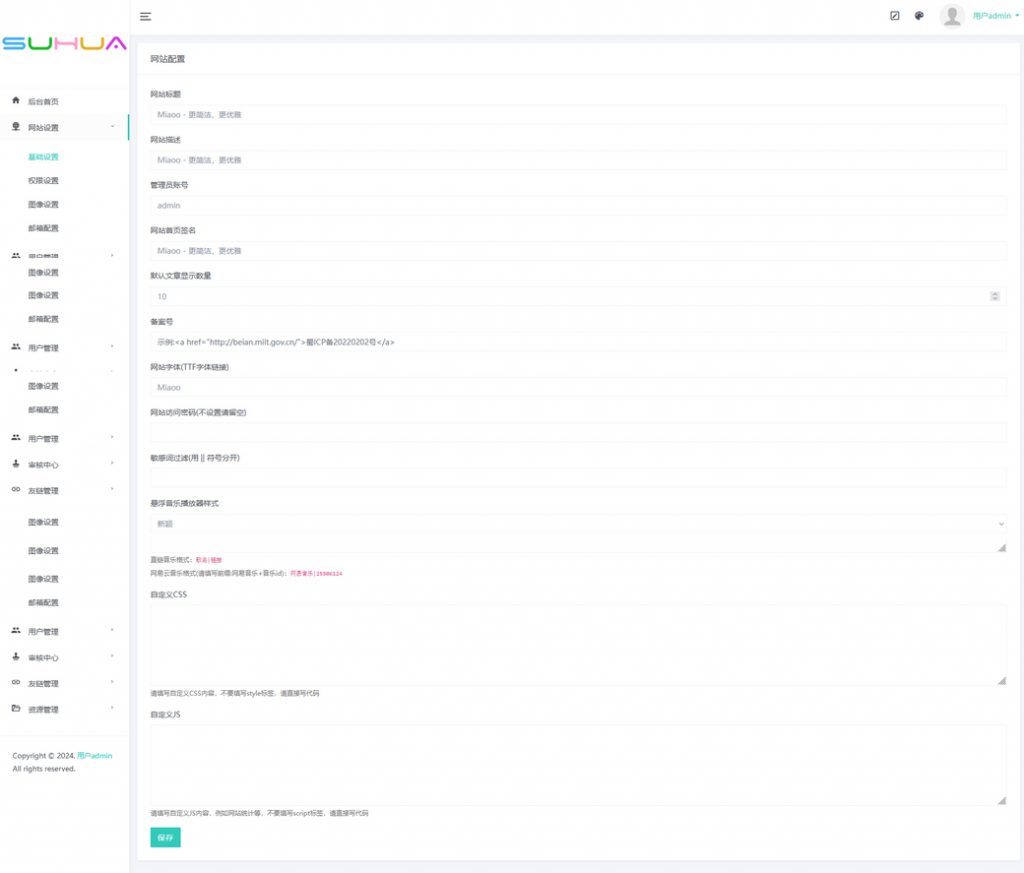Click the folder icon beside 资源管理

(16, 709)
